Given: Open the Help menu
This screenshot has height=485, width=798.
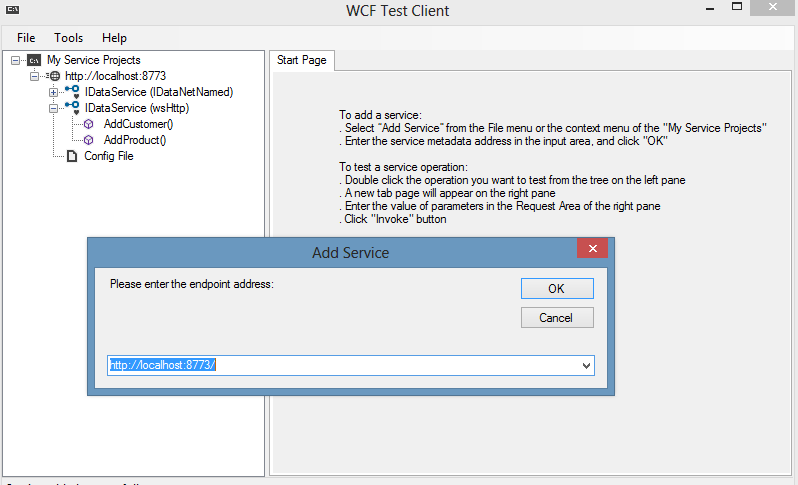Looking at the screenshot, I should point(114,38).
